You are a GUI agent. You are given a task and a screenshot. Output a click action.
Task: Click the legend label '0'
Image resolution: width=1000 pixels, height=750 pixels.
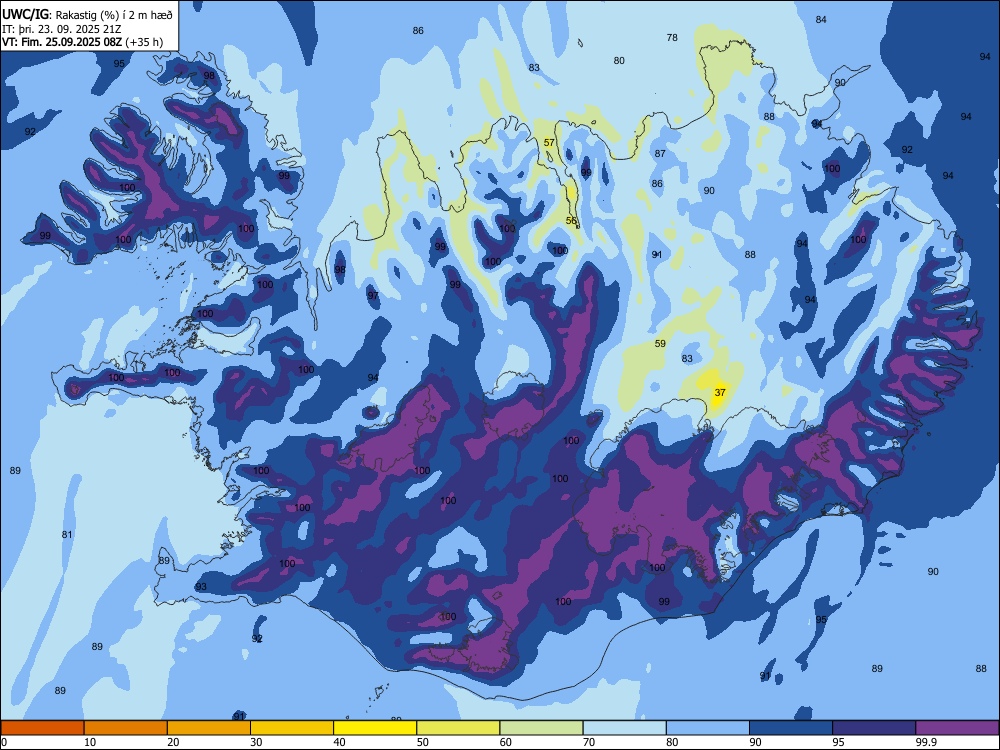pyautogui.click(x=4, y=742)
